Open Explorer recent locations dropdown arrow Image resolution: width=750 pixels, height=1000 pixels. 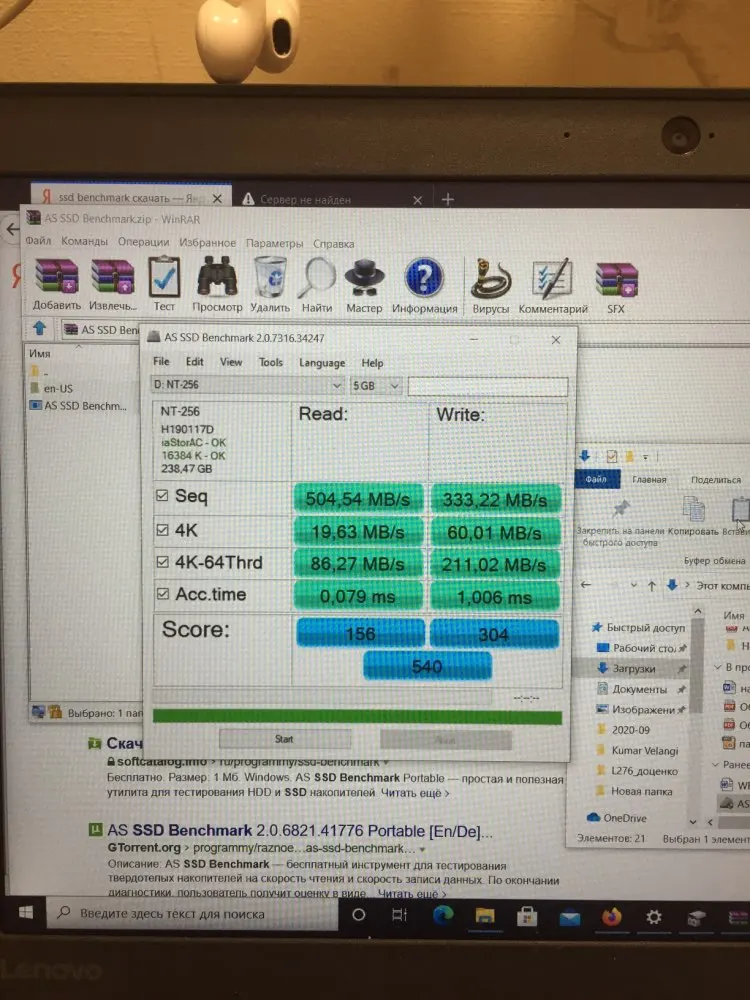tap(633, 585)
